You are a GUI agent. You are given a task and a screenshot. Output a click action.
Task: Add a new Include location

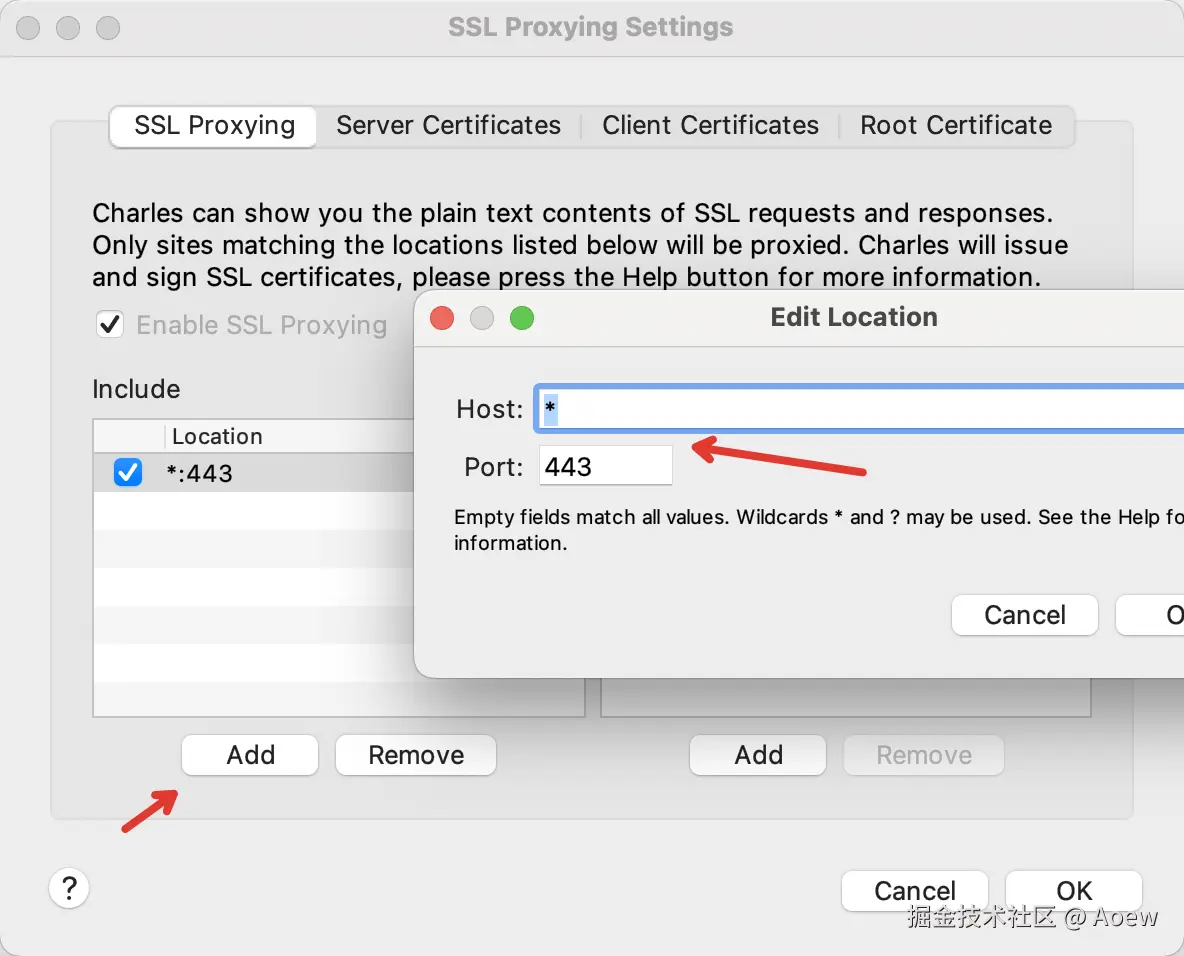[x=250, y=755]
